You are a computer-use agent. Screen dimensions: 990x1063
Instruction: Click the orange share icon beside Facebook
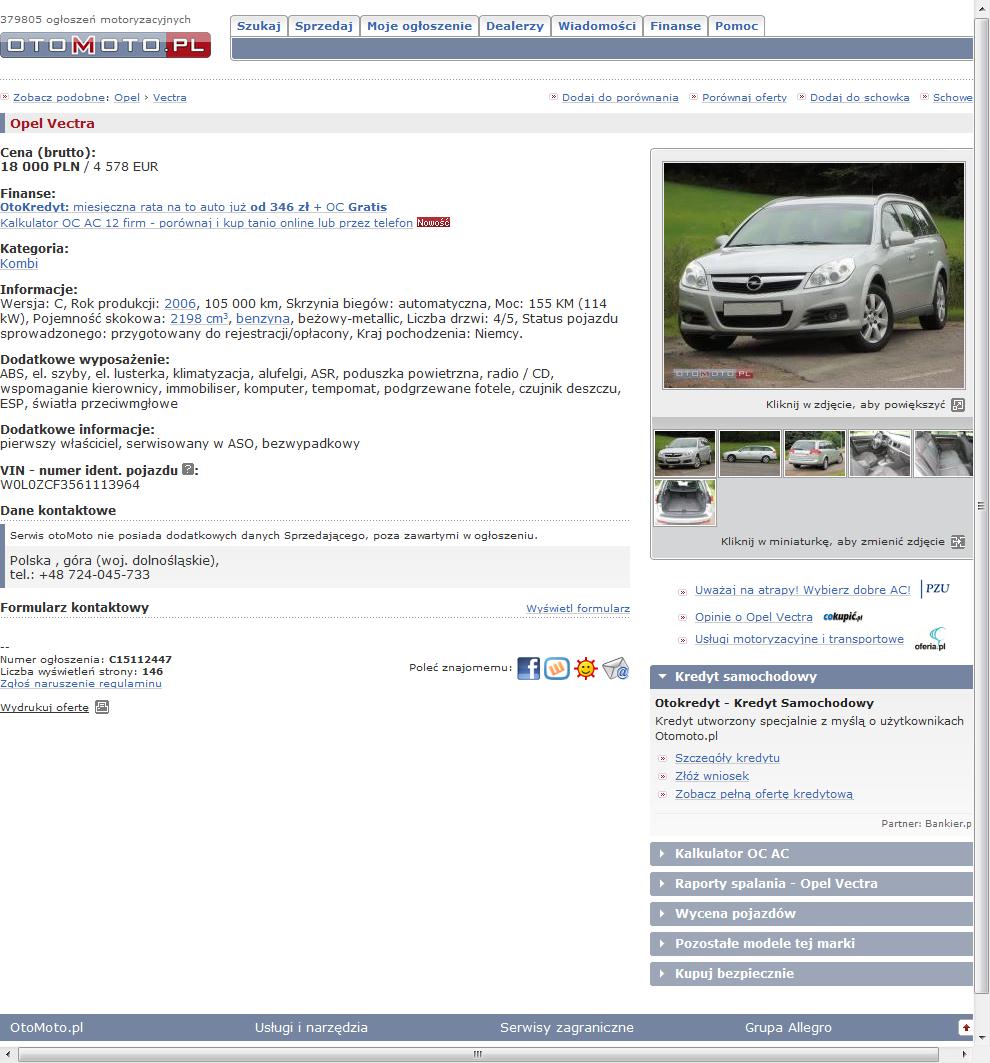tap(557, 668)
